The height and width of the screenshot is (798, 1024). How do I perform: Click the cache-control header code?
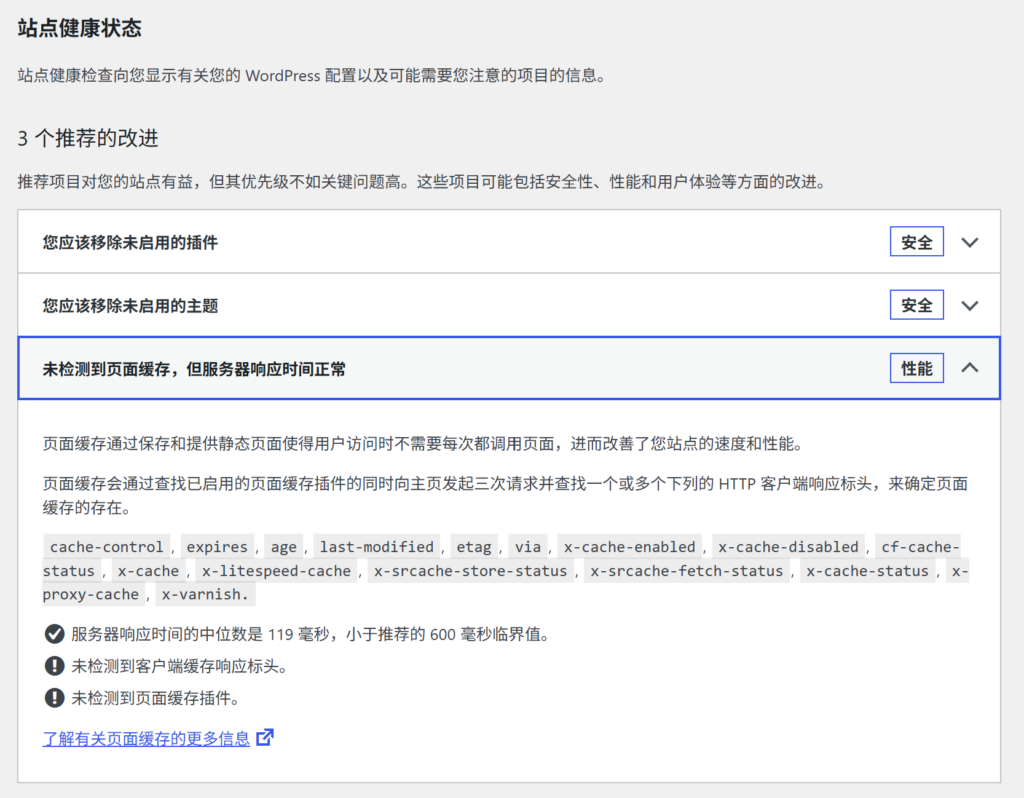pyautogui.click(x=106, y=547)
